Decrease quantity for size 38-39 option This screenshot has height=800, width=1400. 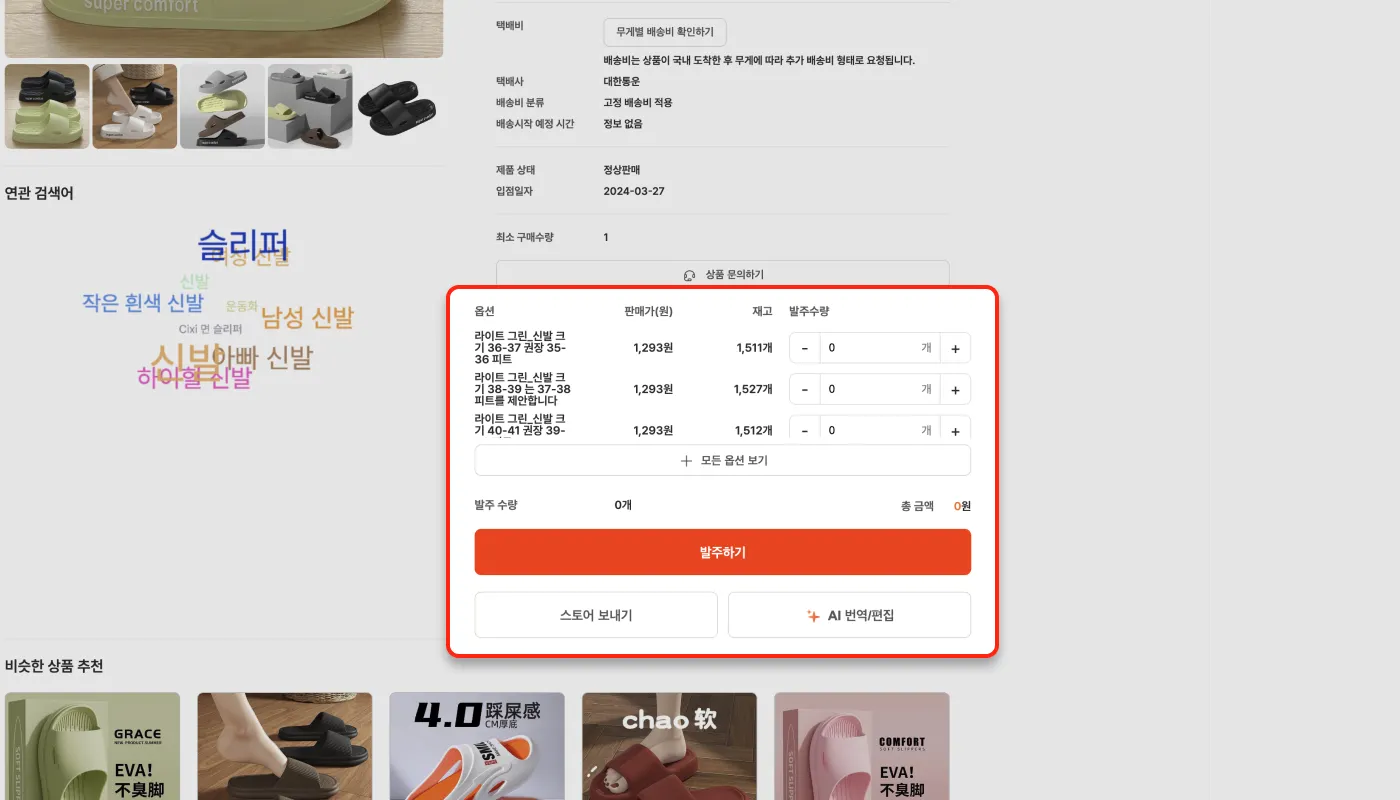pyautogui.click(x=805, y=389)
